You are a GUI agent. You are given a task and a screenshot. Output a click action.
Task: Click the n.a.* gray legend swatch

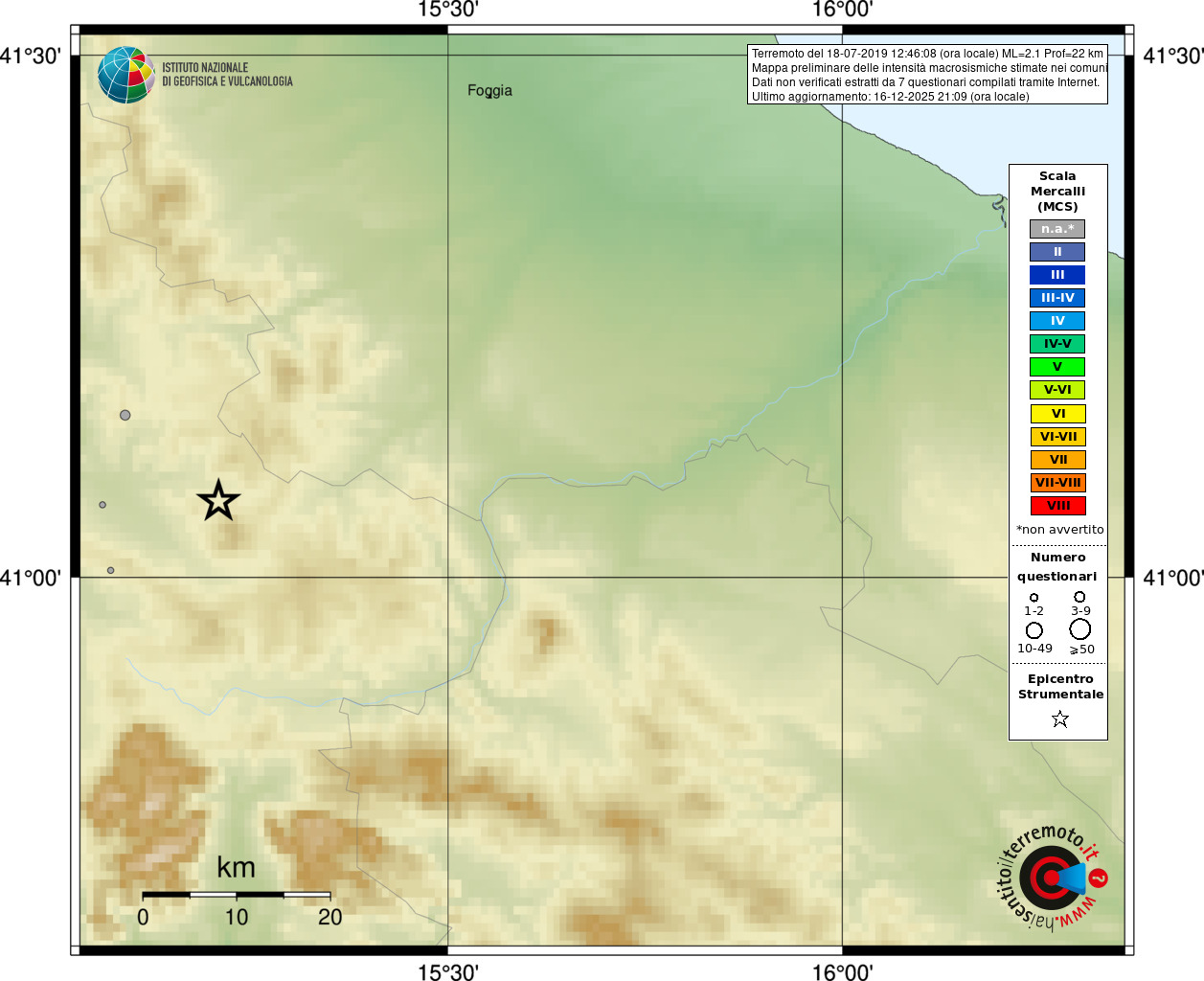coord(1057,229)
